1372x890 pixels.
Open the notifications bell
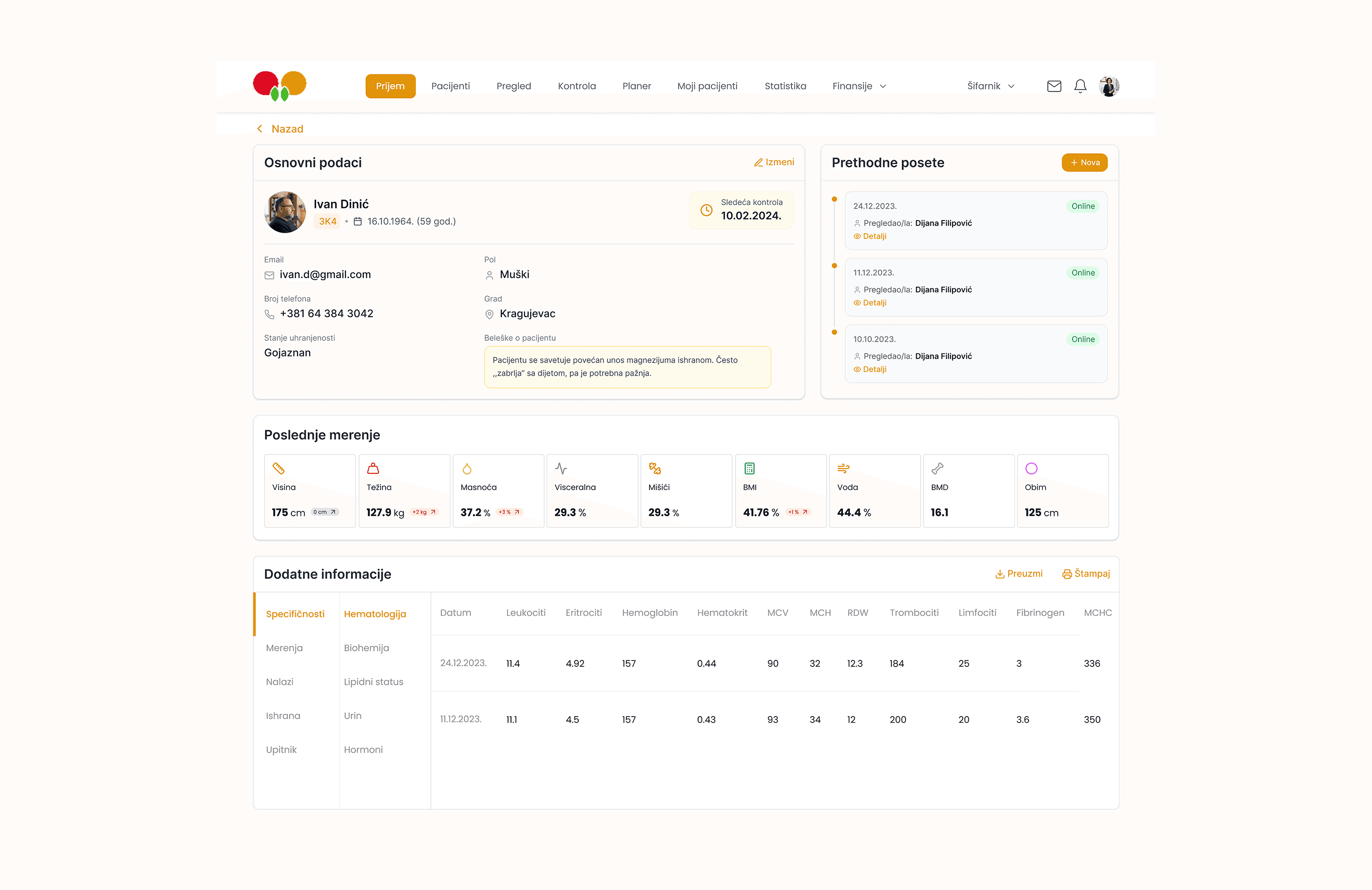click(1080, 86)
